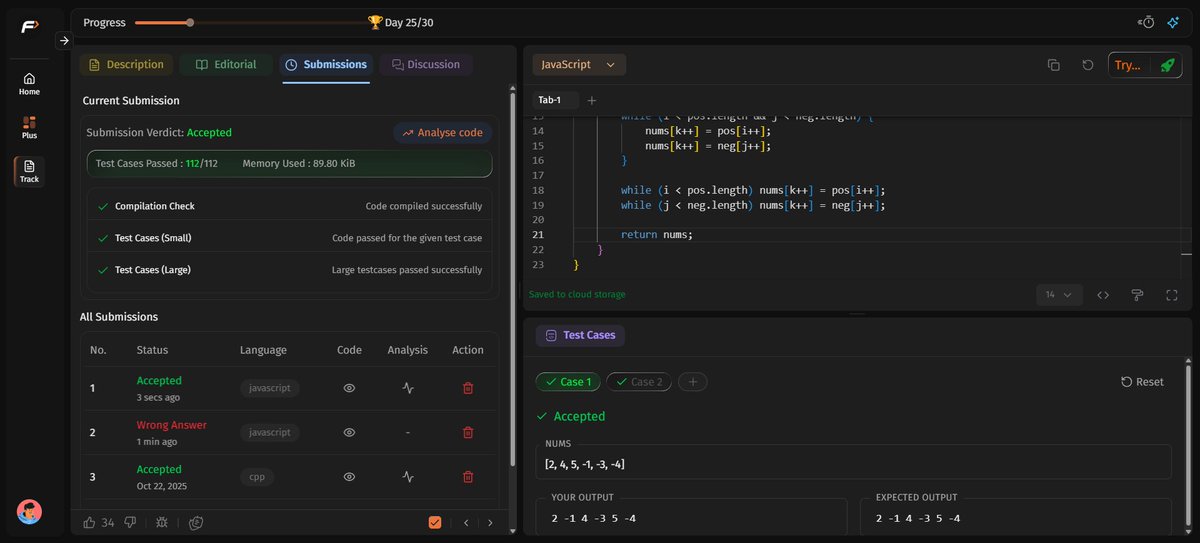Click the Reset test cases button
Viewport: 1200px width, 543px height.
(1142, 382)
